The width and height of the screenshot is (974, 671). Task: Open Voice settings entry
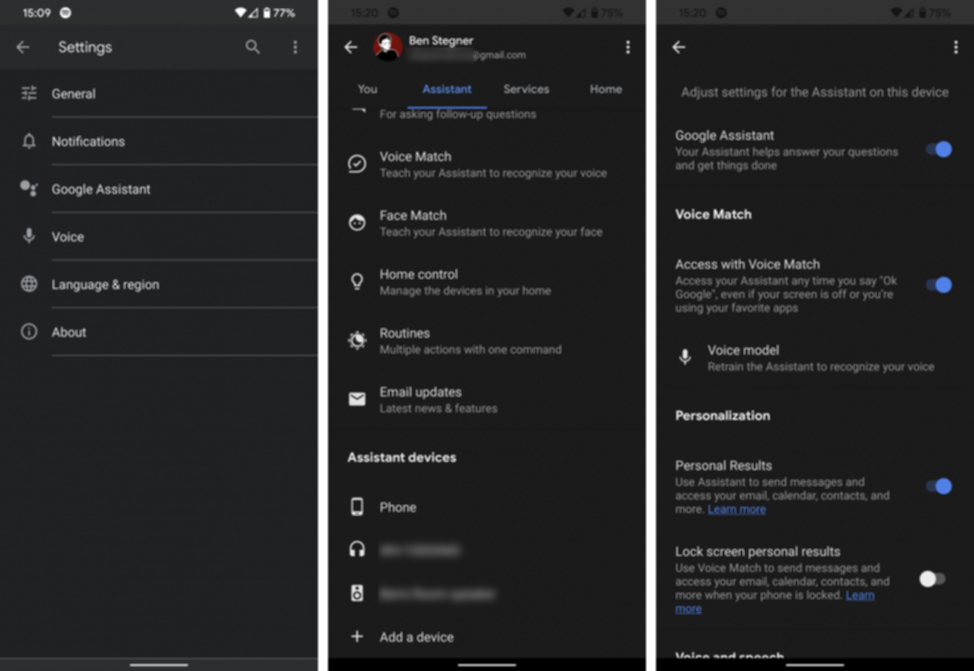pyautogui.click(x=159, y=237)
